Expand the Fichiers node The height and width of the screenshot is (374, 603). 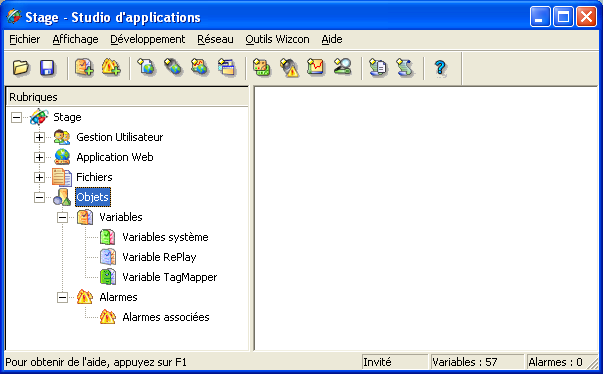(39, 177)
